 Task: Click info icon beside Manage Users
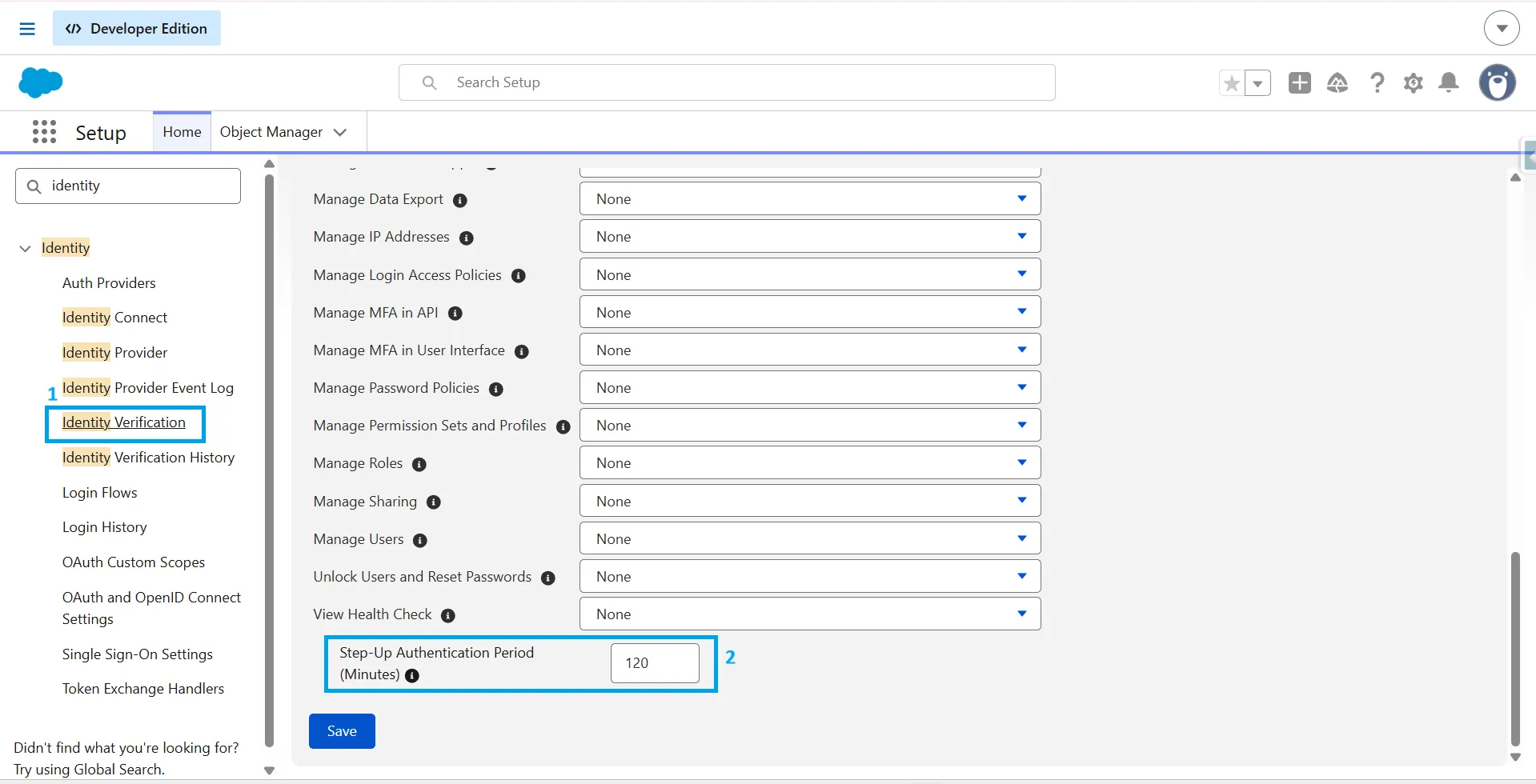pyautogui.click(x=420, y=541)
